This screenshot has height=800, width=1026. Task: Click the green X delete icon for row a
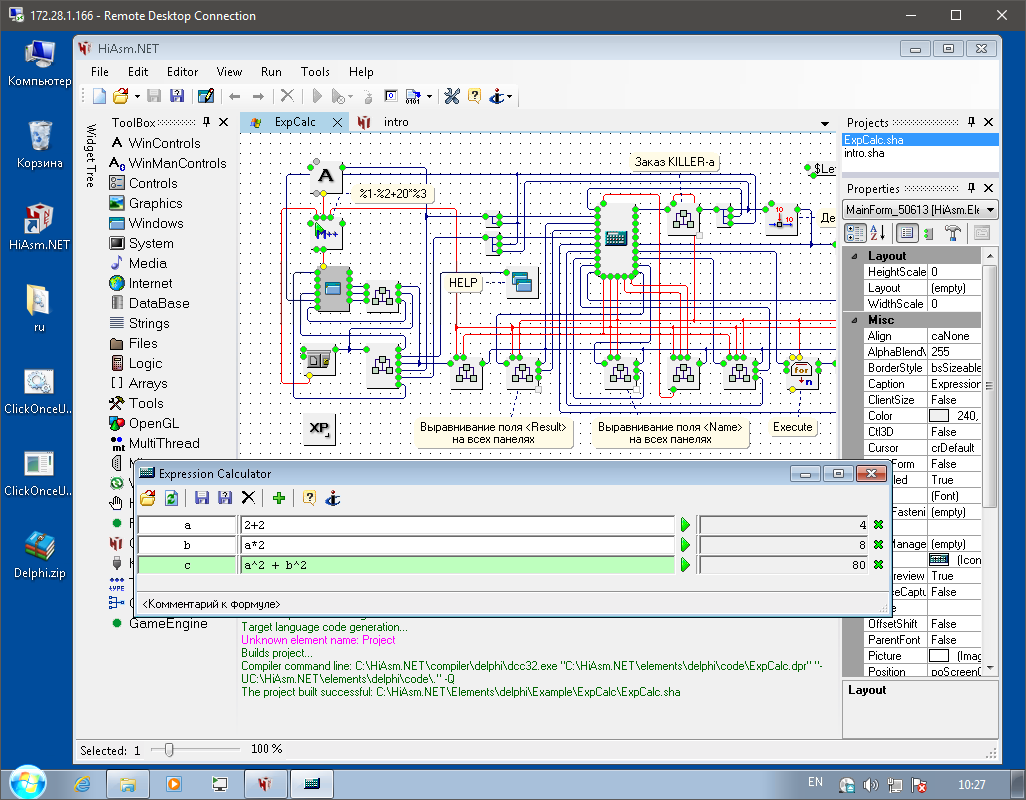click(878, 525)
